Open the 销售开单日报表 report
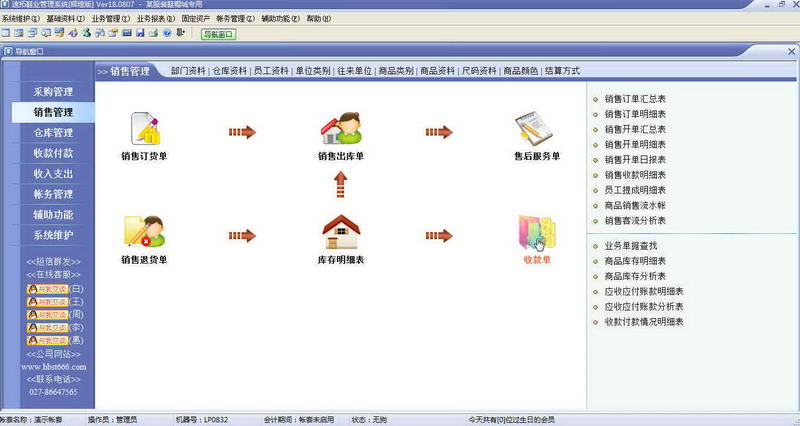The height and width of the screenshot is (426, 800). click(635, 160)
